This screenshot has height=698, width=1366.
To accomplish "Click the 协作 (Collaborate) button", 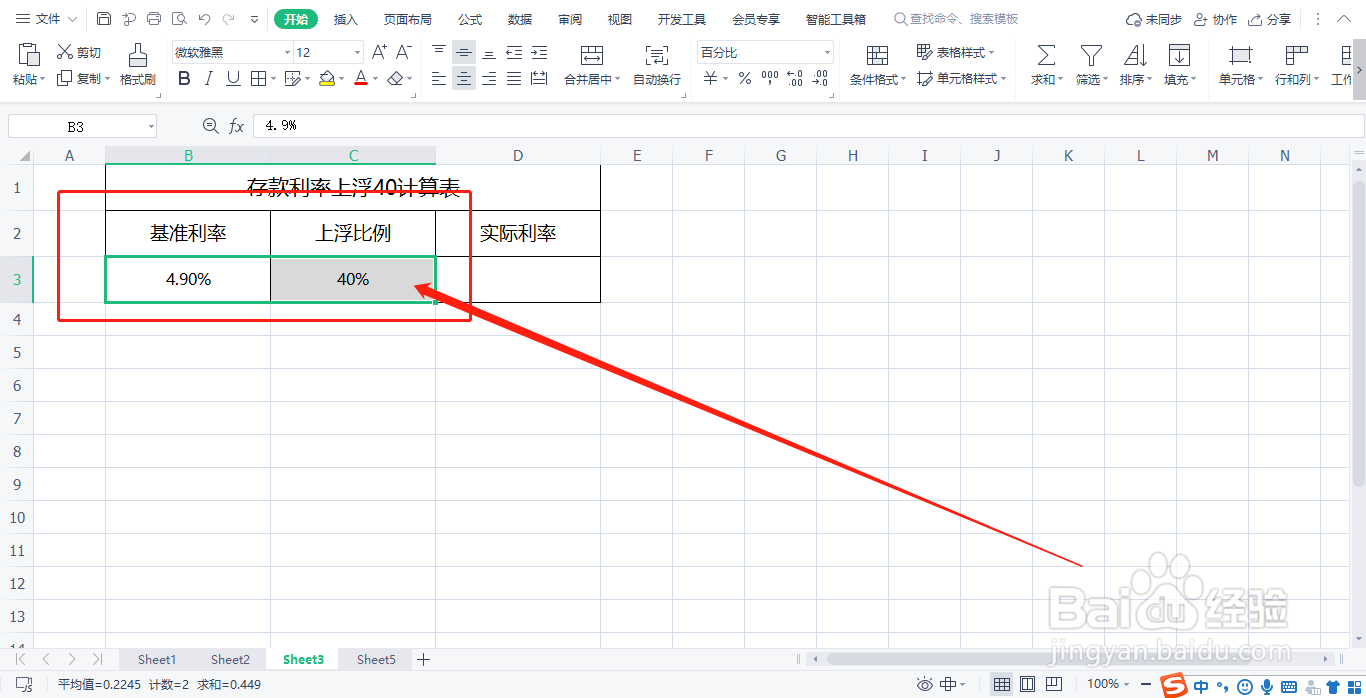I will click(x=1215, y=18).
